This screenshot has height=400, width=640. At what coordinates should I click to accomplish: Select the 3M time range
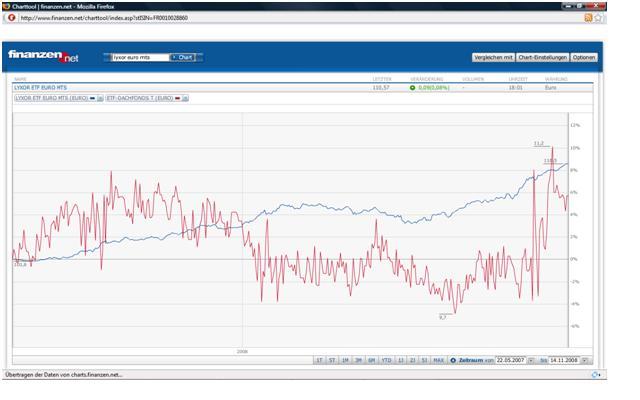pos(358,360)
